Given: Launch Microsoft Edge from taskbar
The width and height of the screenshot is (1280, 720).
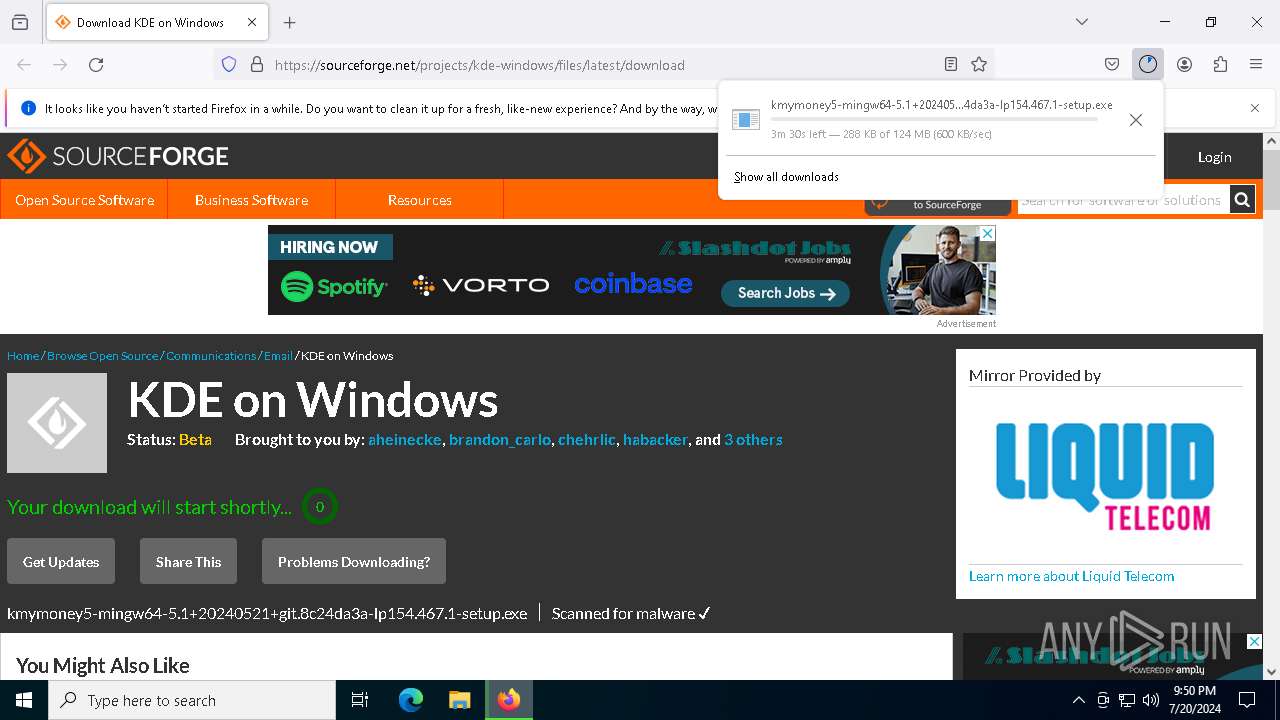Looking at the screenshot, I should pos(411,700).
